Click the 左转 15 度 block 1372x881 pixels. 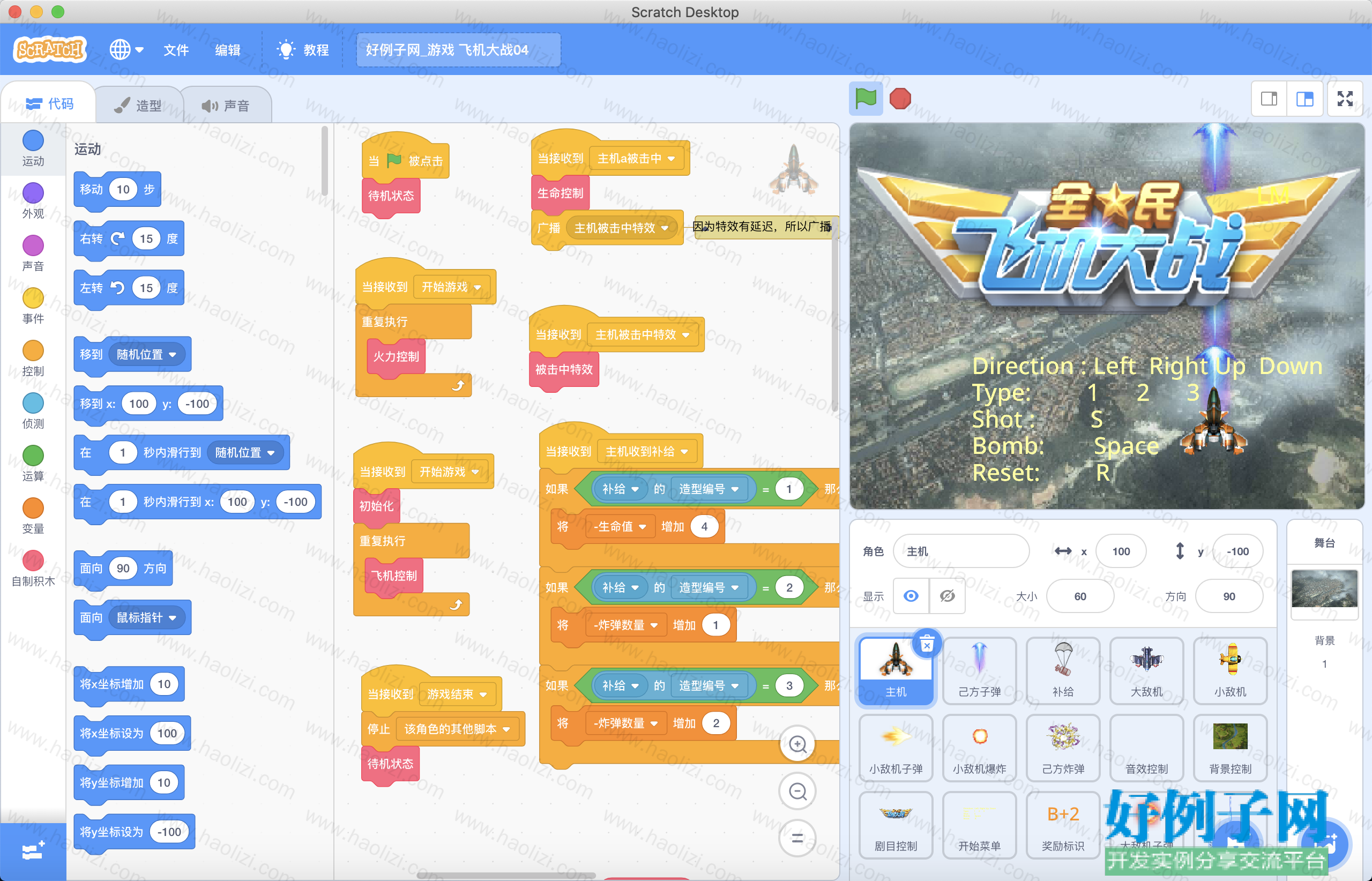[x=129, y=288]
